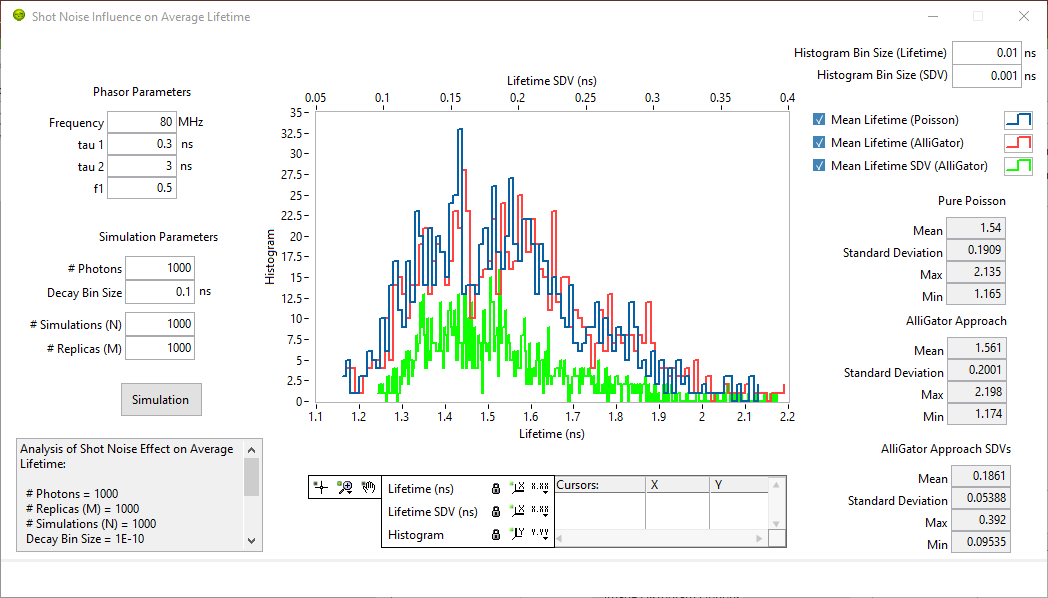Image resolution: width=1048 pixels, height=598 pixels.
Task: Autoscale once the Histogram Y axis
Action: click(517, 533)
